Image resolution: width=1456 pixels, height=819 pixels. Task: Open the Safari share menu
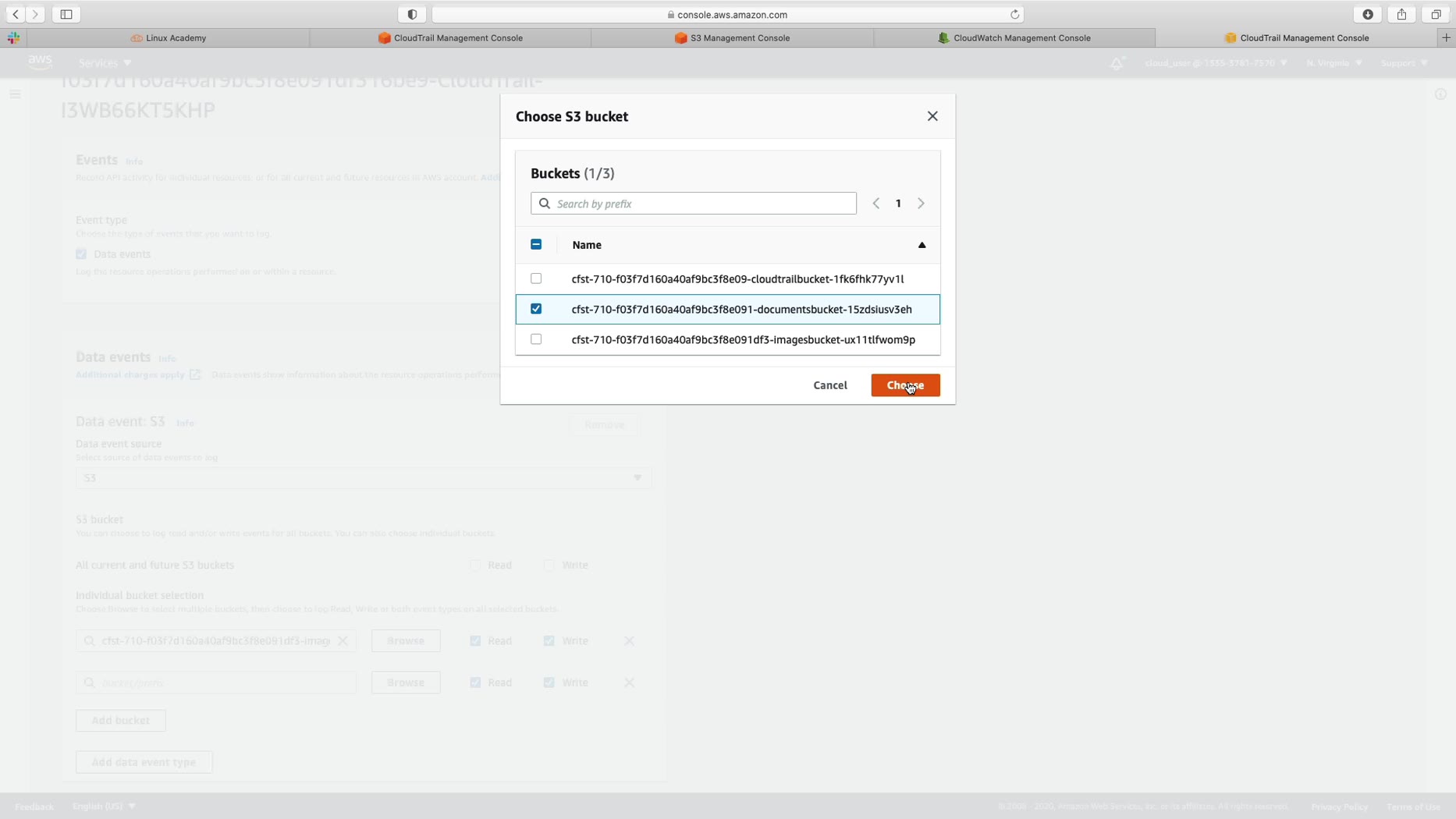point(1402,14)
